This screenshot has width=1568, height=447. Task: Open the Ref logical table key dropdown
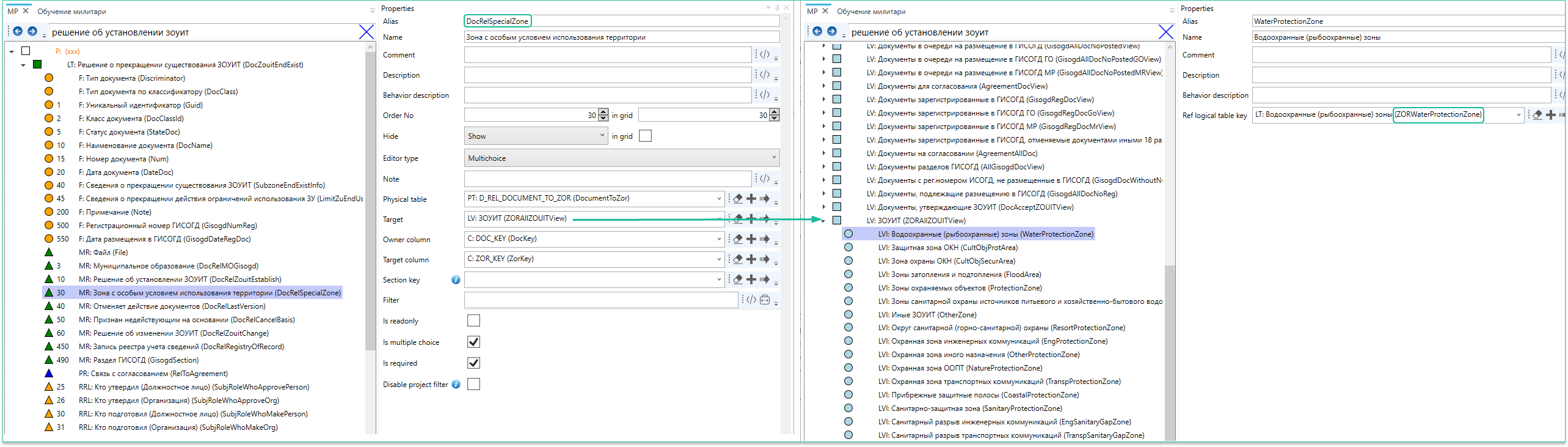tap(1388, 115)
